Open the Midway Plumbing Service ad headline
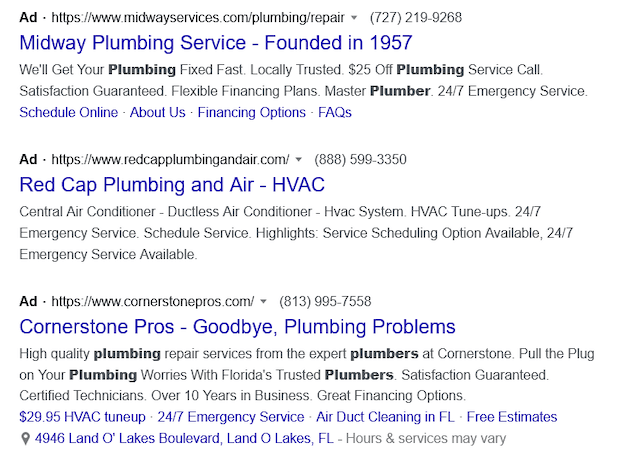 tap(215, 43)
